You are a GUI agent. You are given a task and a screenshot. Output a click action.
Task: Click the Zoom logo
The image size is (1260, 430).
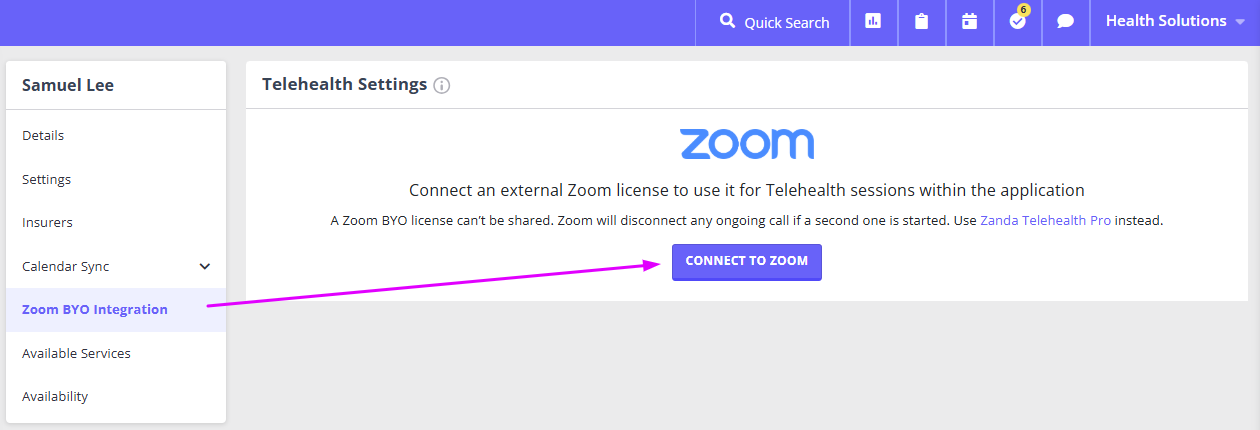(747, 144)
